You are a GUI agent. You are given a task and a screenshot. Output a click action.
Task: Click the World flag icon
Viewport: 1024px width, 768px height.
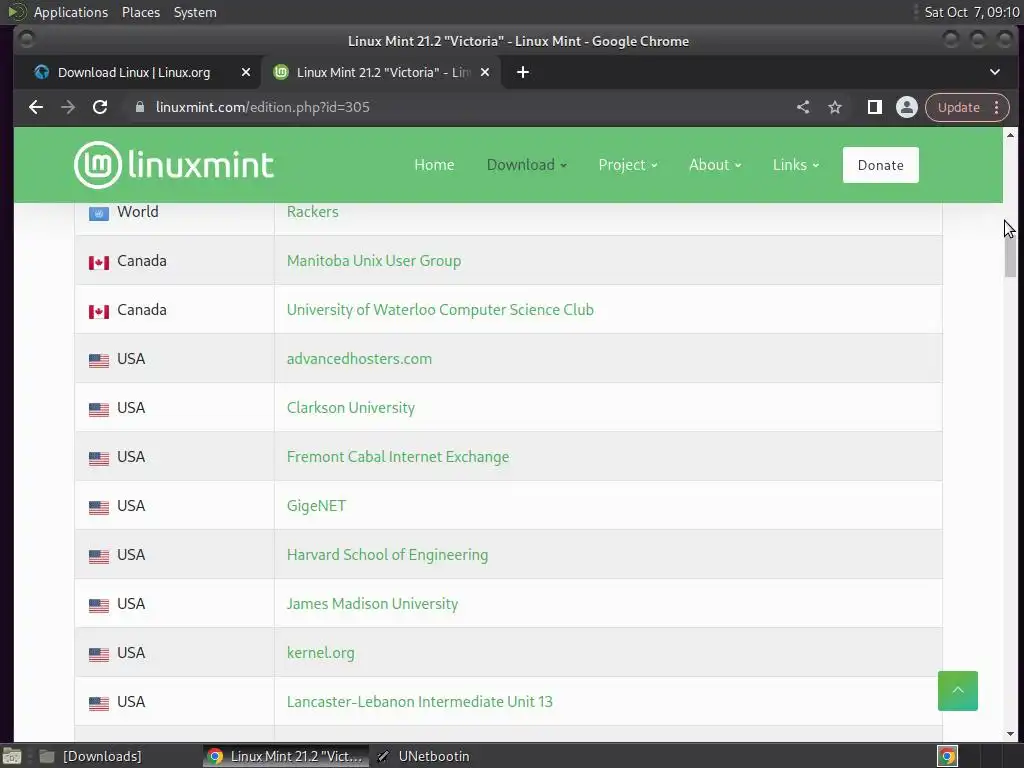point(99,213)
